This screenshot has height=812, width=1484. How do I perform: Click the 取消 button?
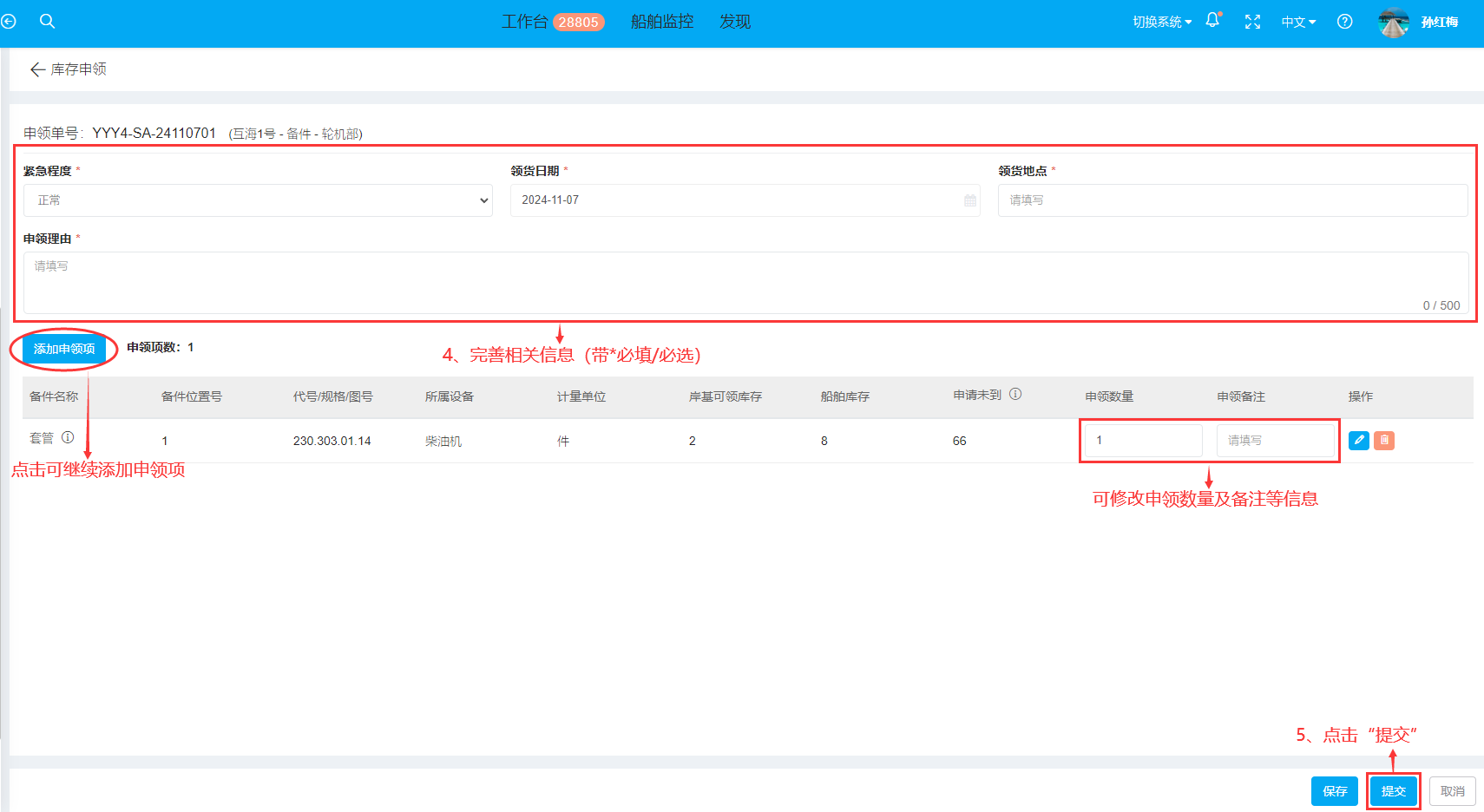pyautogui.click(x=1453, y=791)
